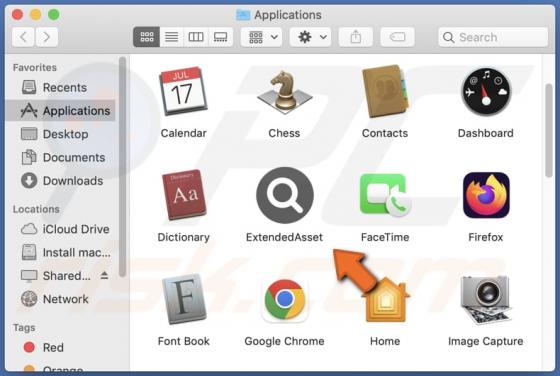Image resolution: width=560 pixels, height=376 pixels.
Task: Click the Applications folder icon in title bar
Action: tap(243, 15)
